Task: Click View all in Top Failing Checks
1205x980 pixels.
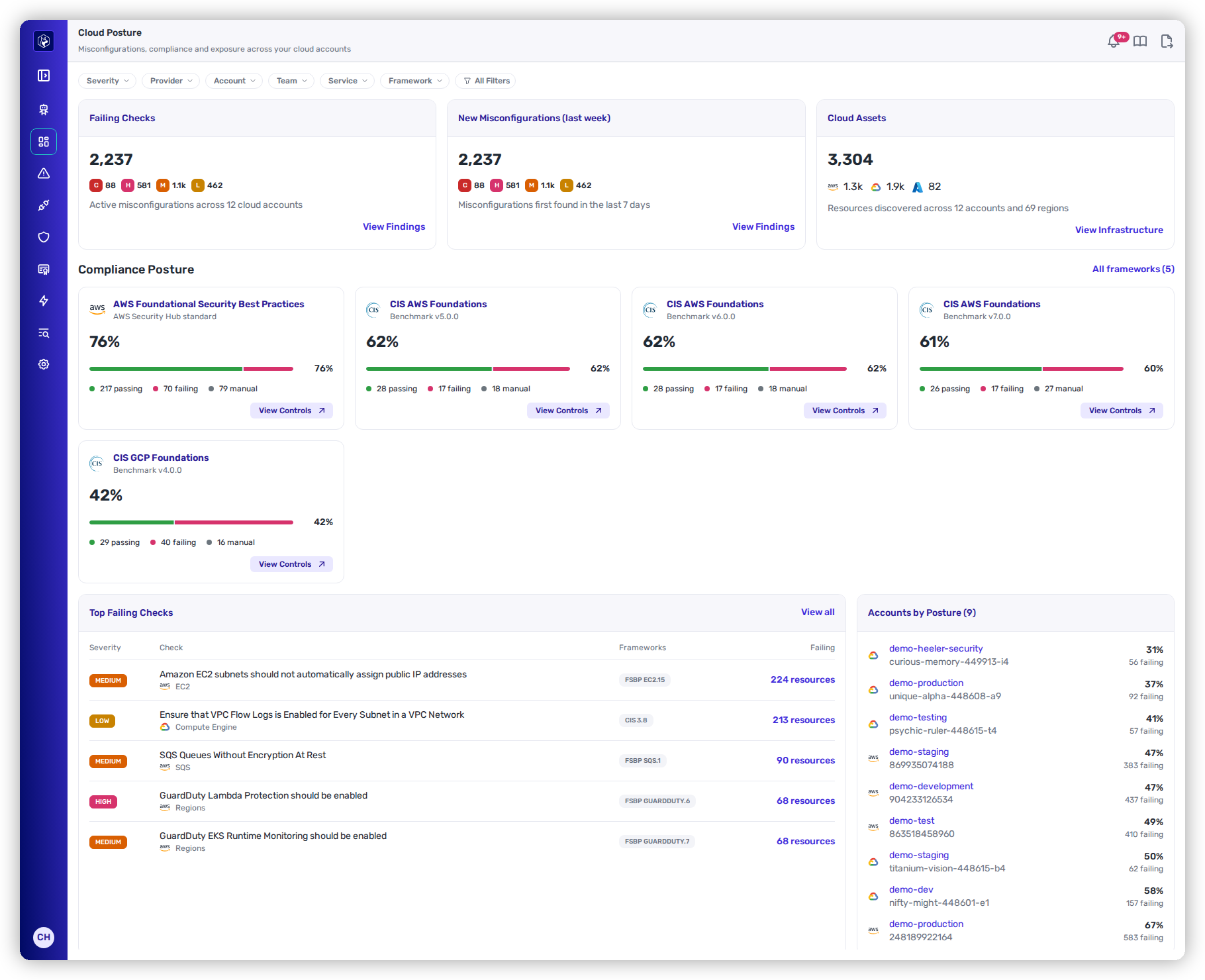Action: (818, 612)
